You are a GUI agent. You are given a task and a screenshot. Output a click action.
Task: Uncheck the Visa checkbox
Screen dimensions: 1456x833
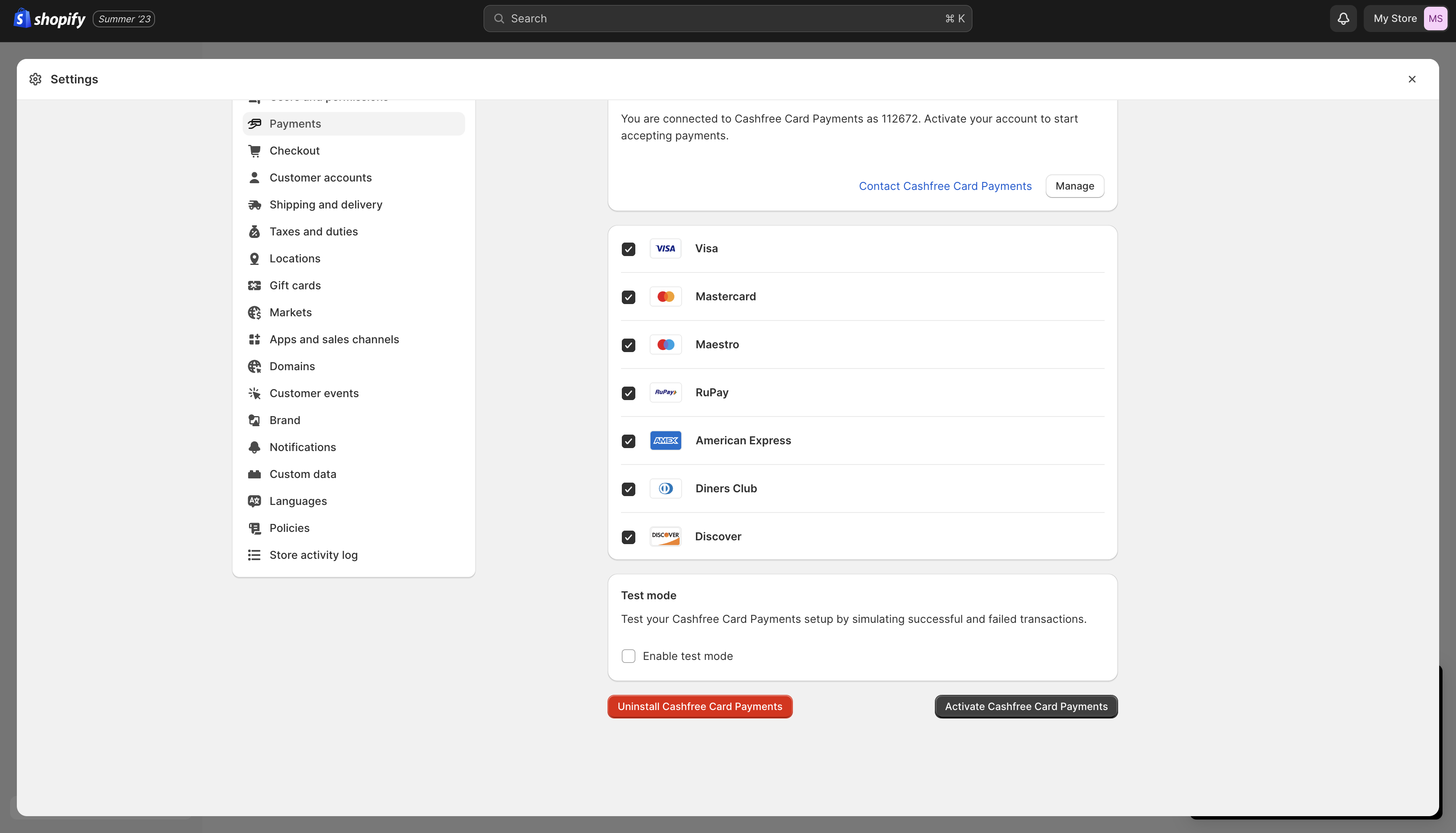[629, 249]
